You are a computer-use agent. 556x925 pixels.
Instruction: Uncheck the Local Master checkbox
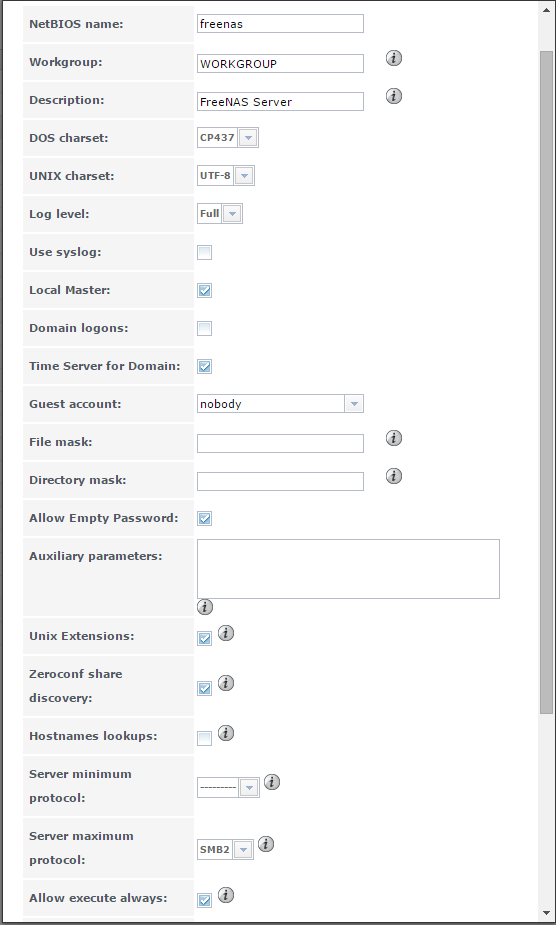coord(204,290)
